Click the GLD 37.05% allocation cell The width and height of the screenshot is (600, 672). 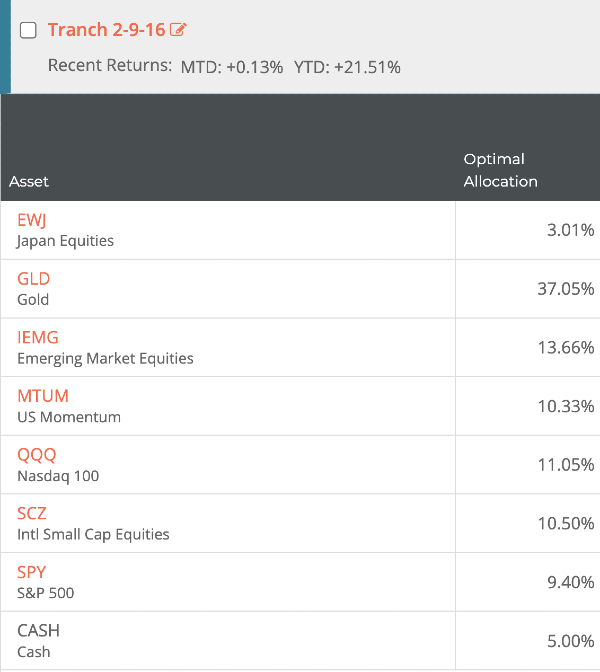[565, 289]
